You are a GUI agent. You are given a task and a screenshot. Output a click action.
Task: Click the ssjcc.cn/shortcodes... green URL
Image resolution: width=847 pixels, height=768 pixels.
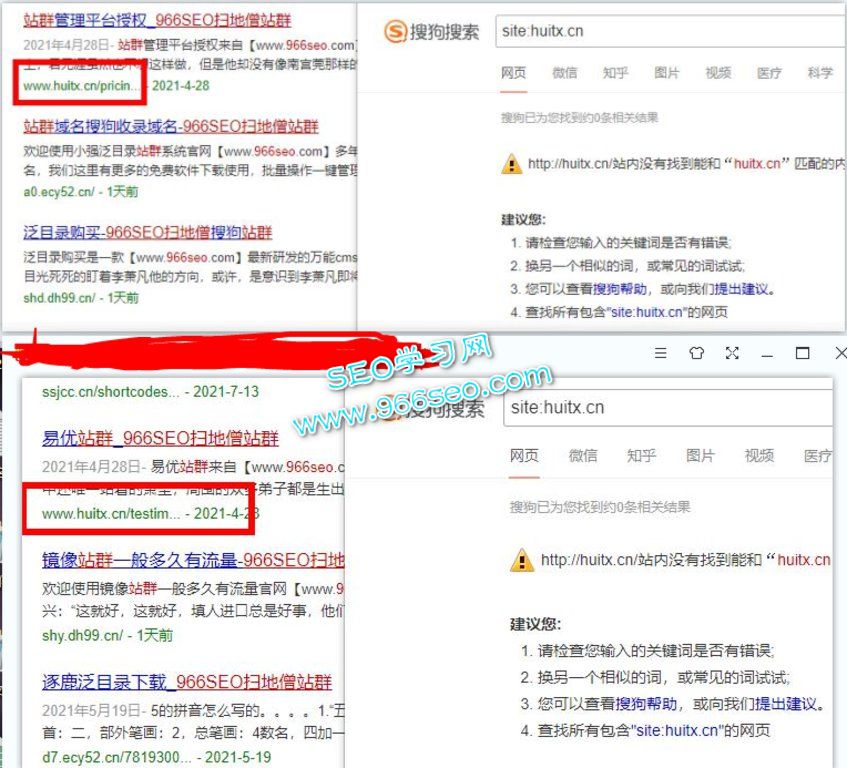tap(110, 392)
